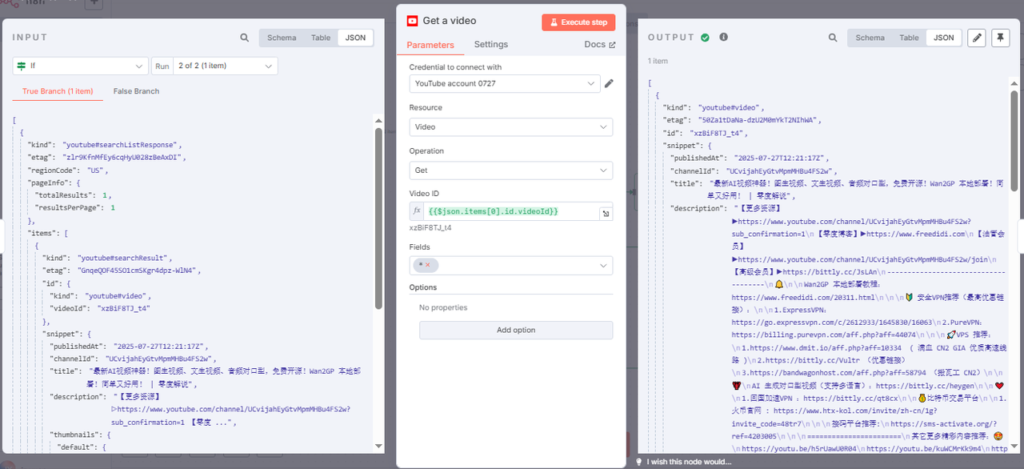Image resolution: width=1024 pixels, height=469 pixels.
Task: Switch output view to Table
Action: click(x=907, y=38)
